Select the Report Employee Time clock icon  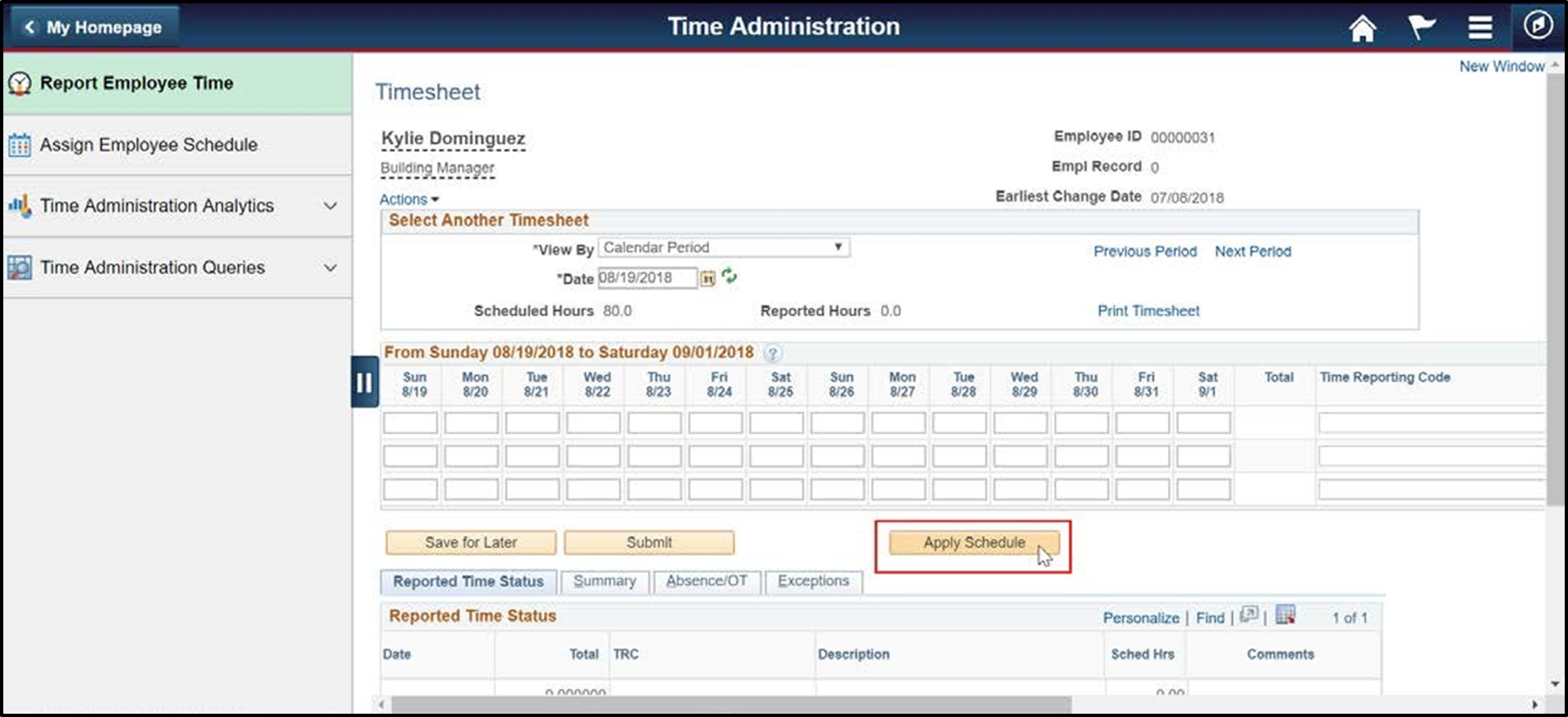[x=22, y=83]
